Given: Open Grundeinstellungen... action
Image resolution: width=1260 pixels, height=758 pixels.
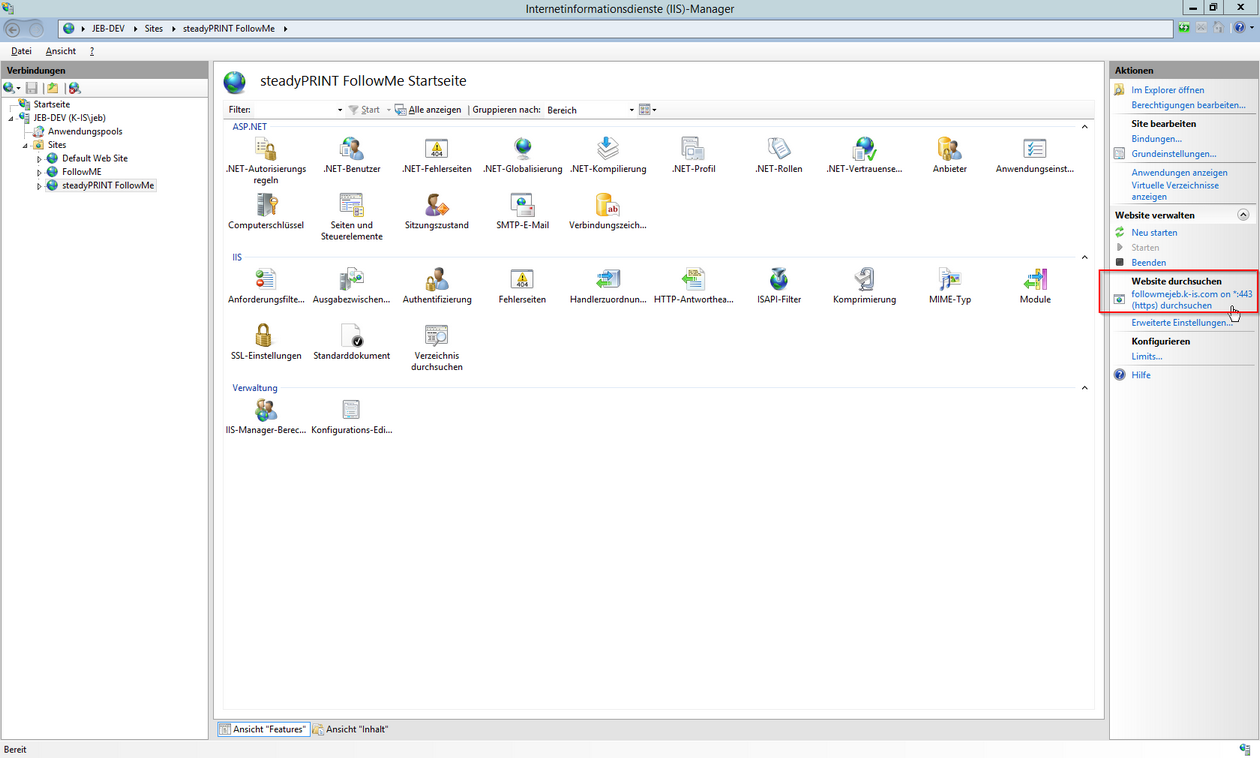Looking at the screenshot, I should tap(1174, 154).
